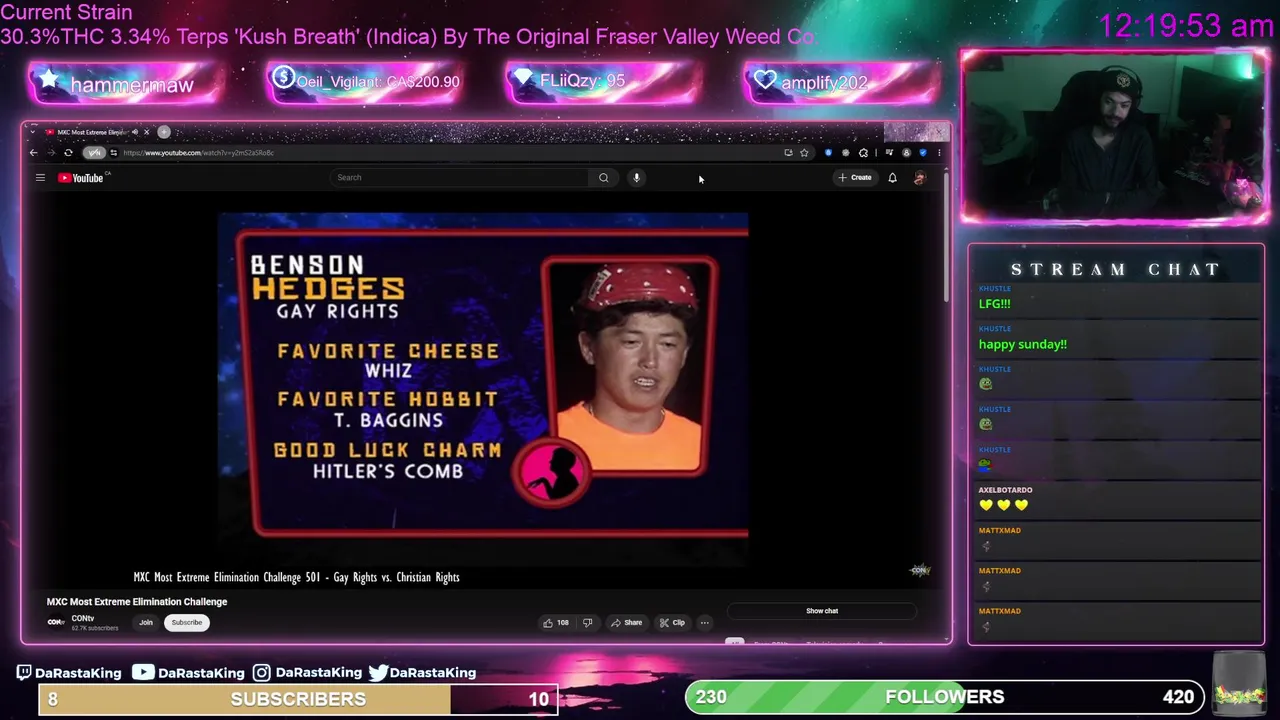Click the chat message 'happy sunday!!'
The width and height of the screenshot is (1280, 720).
[1022, 345]
